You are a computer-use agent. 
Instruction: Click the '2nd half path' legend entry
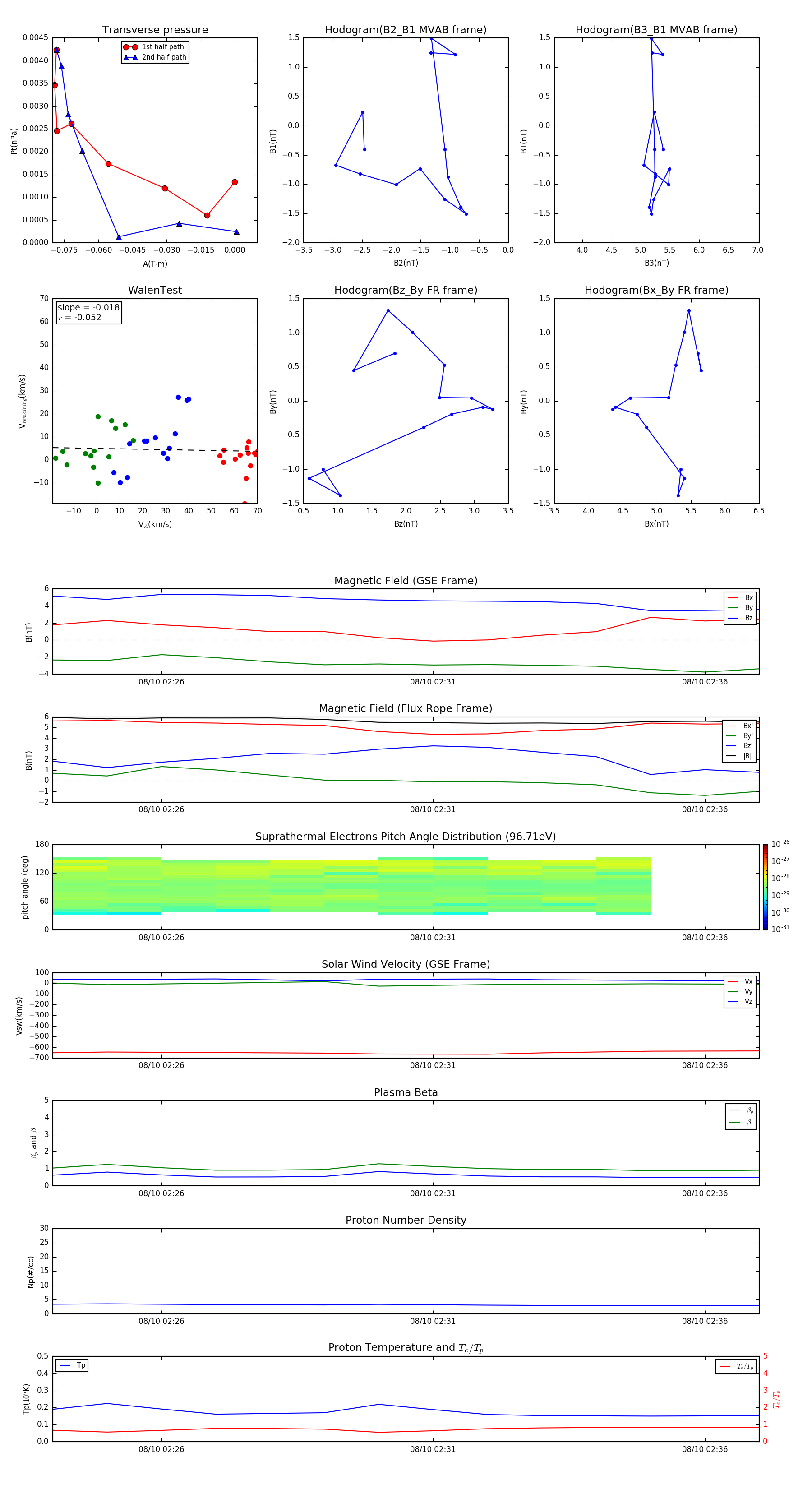coord(155,57)
